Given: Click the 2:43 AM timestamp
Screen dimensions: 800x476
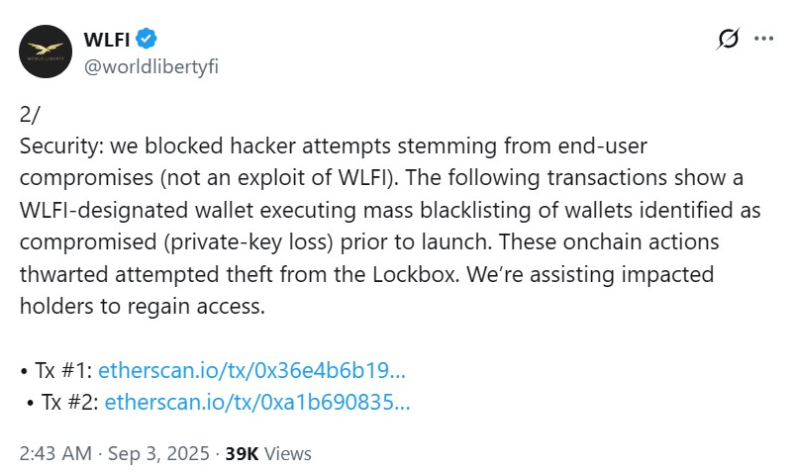Looking at the screenshot, I should [x=56, y=453].
